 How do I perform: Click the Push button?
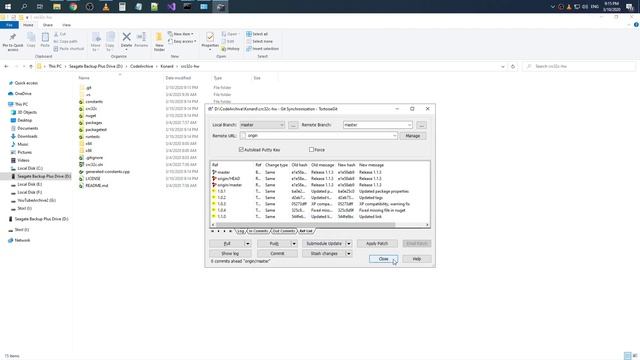(274, 243)
